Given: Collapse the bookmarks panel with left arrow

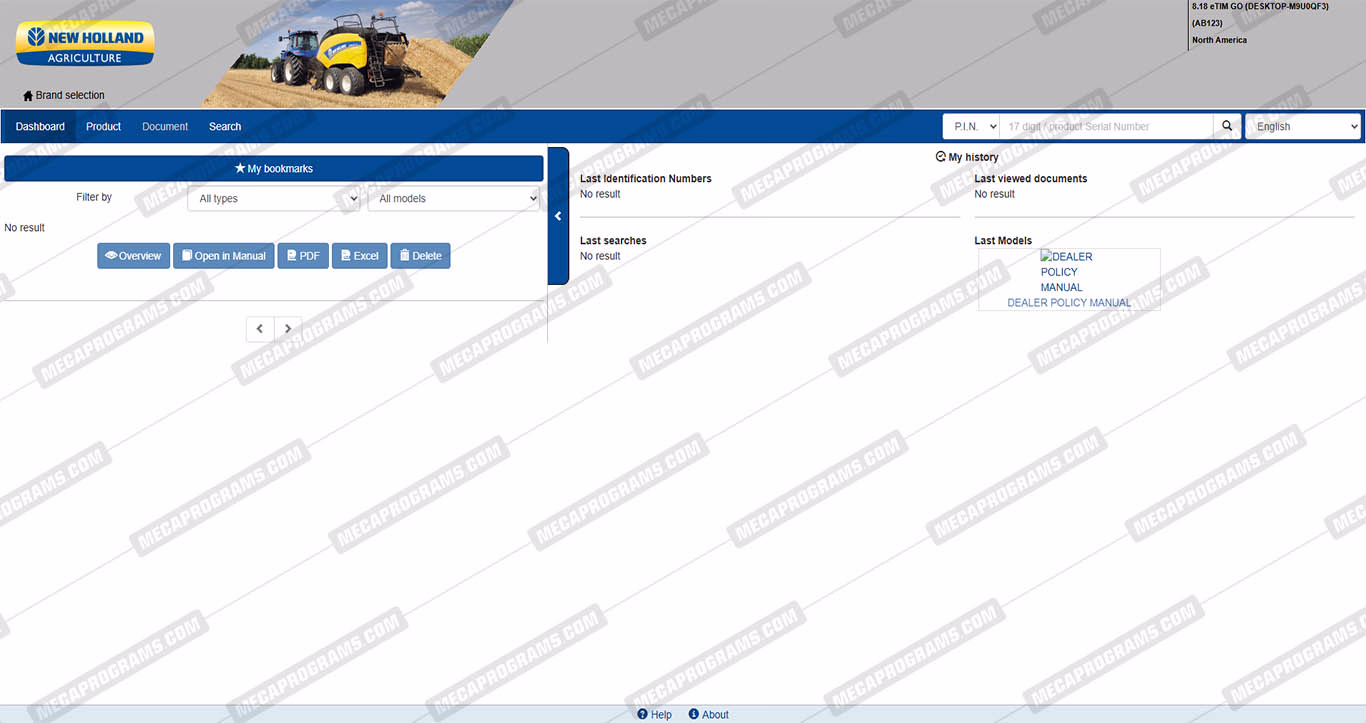Looking at the screenshot, I should 558,216.
